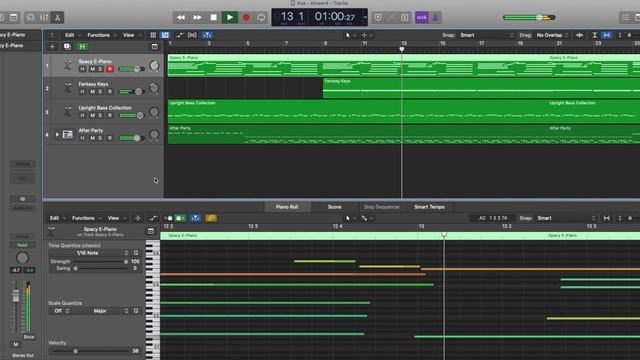Switch to the Smart Tempo tab
The height and width of the screenshot is (360, 640).
430,207
